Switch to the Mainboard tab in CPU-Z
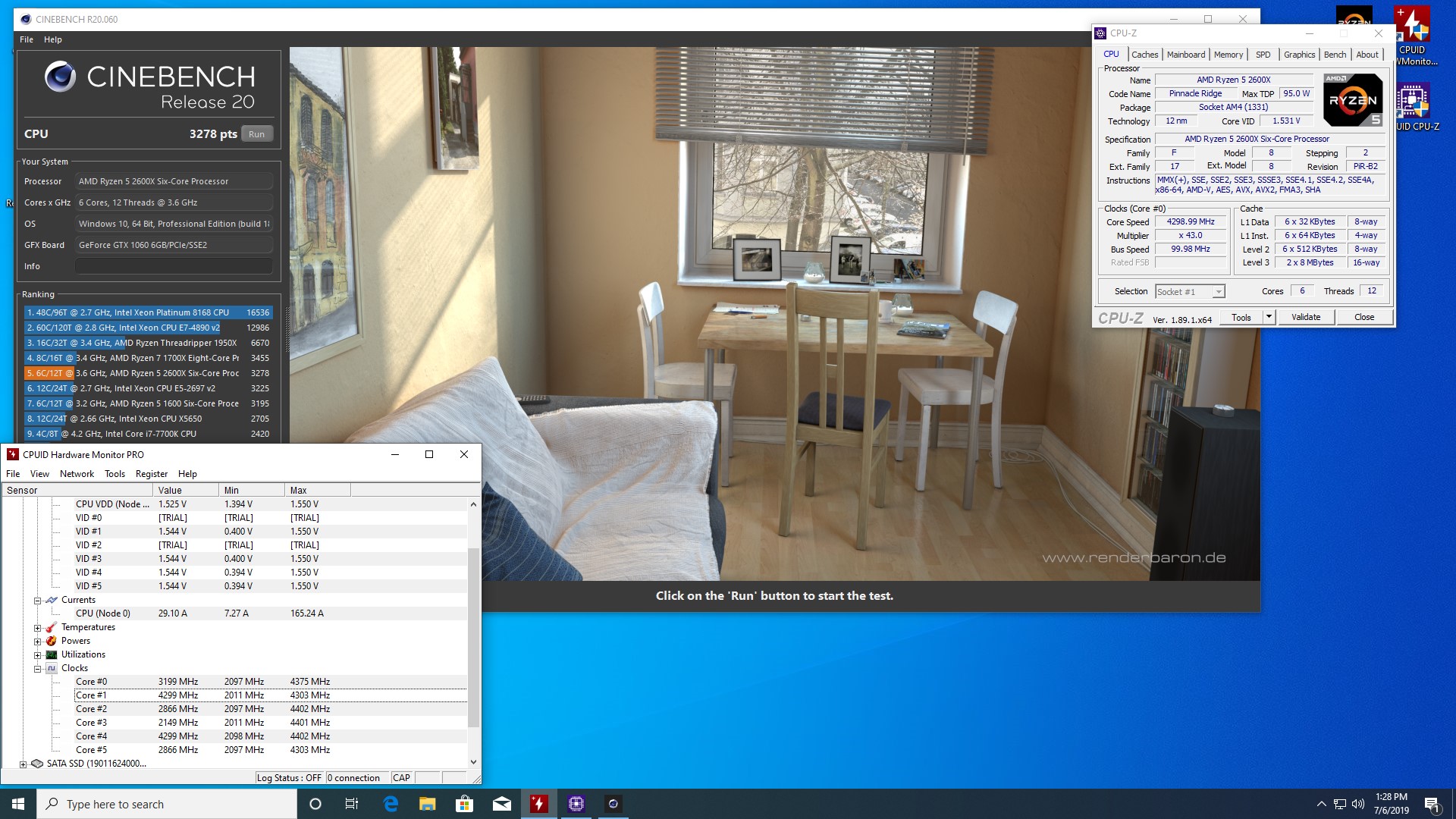 pyautogui.click(x=1185, y=55)
